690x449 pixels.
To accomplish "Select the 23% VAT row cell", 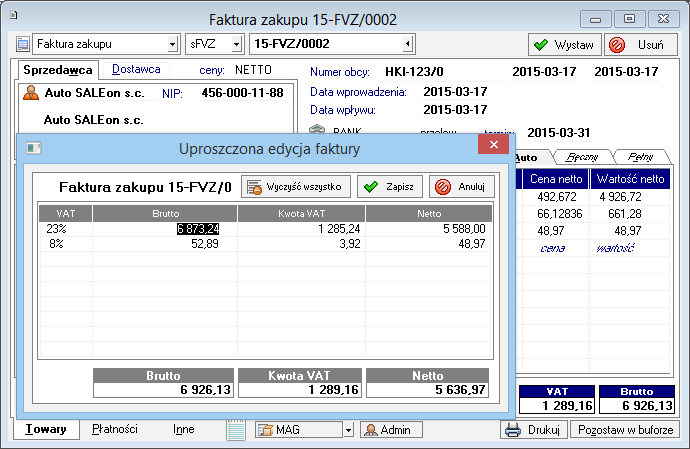I will pos(66,229).
